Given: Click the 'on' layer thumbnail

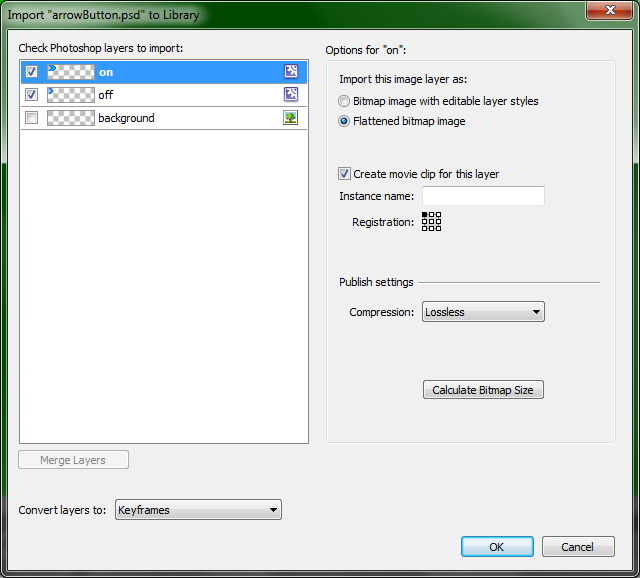Looking at the screenshot, I should point(70,71).
